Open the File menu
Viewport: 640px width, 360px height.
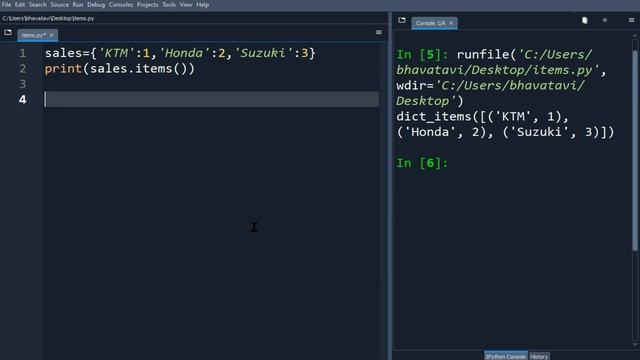click(6, 5)
